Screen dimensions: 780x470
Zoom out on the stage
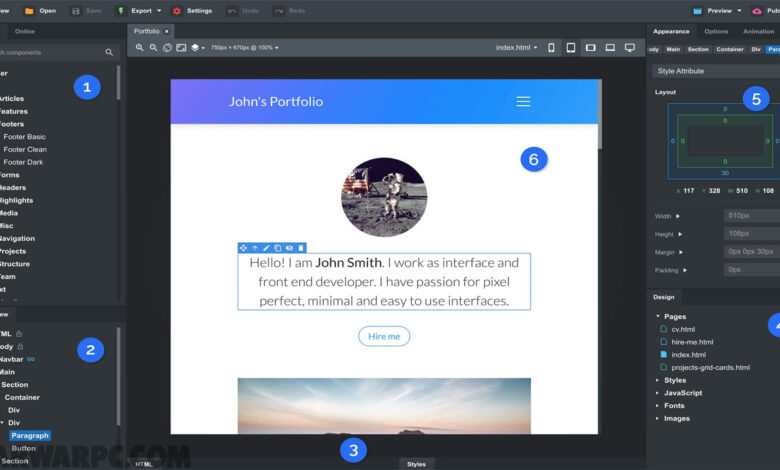click(x=154, y=48)
